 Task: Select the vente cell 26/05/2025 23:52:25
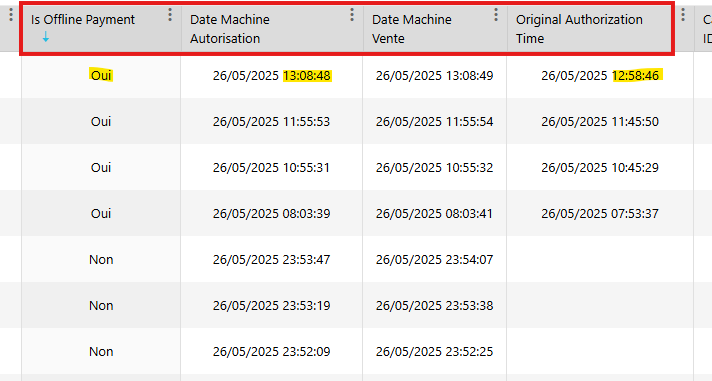435,351
